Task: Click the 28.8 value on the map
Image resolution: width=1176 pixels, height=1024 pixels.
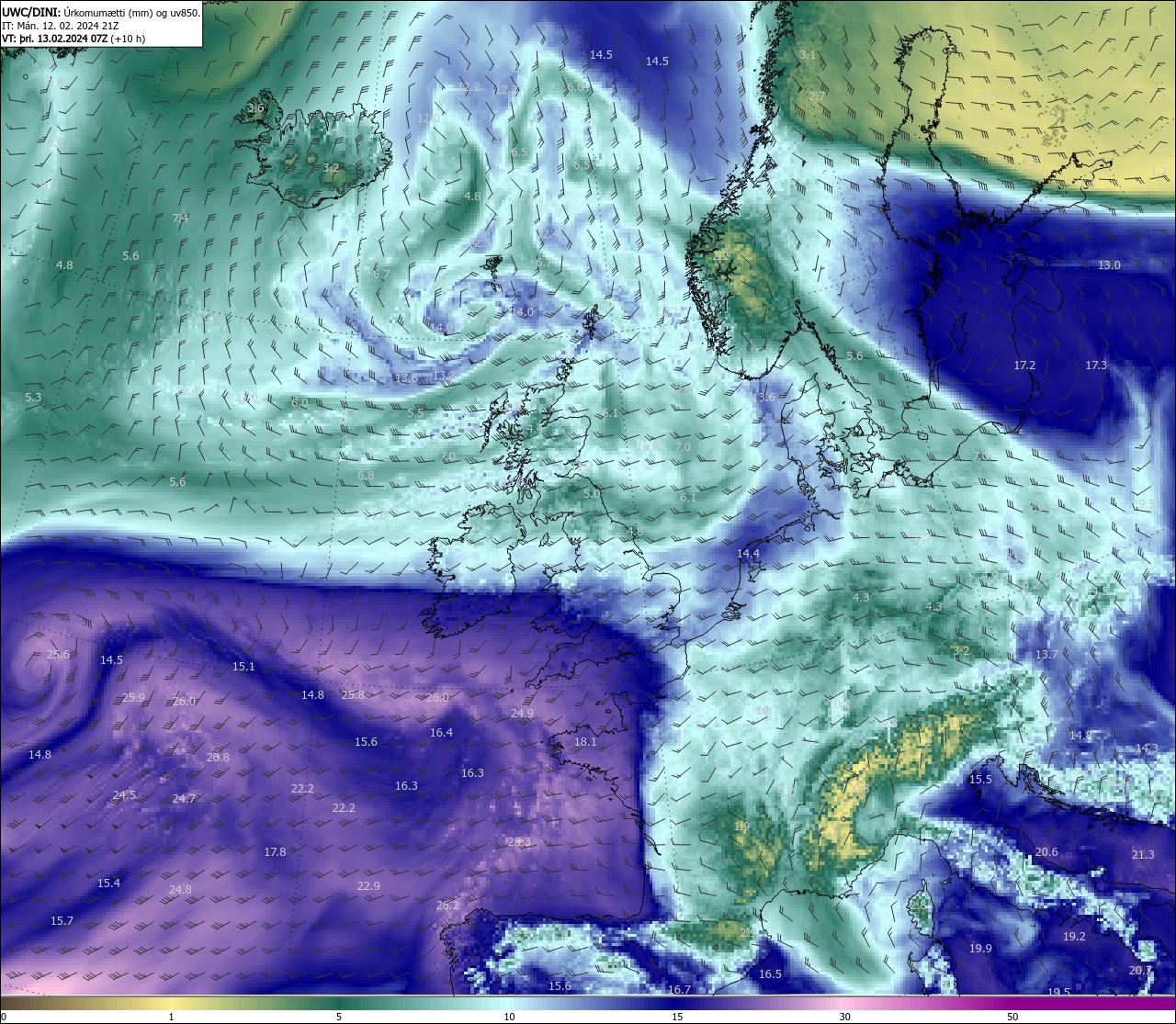Action: tap(218, 757)
